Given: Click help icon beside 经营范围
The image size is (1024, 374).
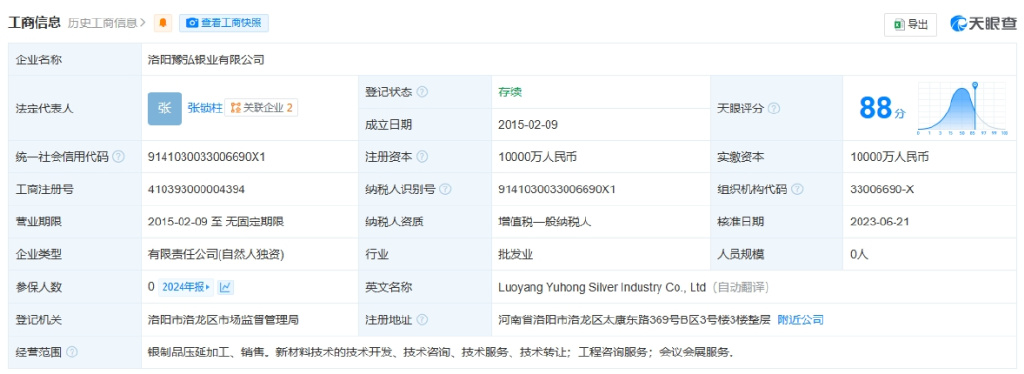Looking at the screenshot, I should 72,352.
